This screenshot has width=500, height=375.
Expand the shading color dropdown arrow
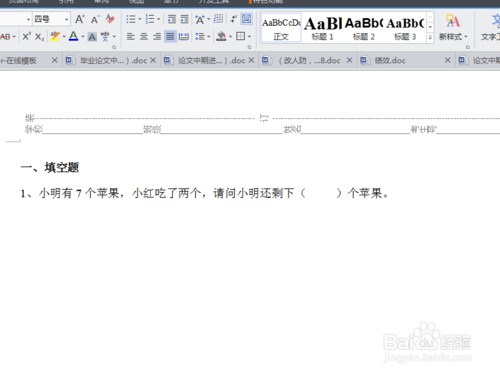coord(230,36)
